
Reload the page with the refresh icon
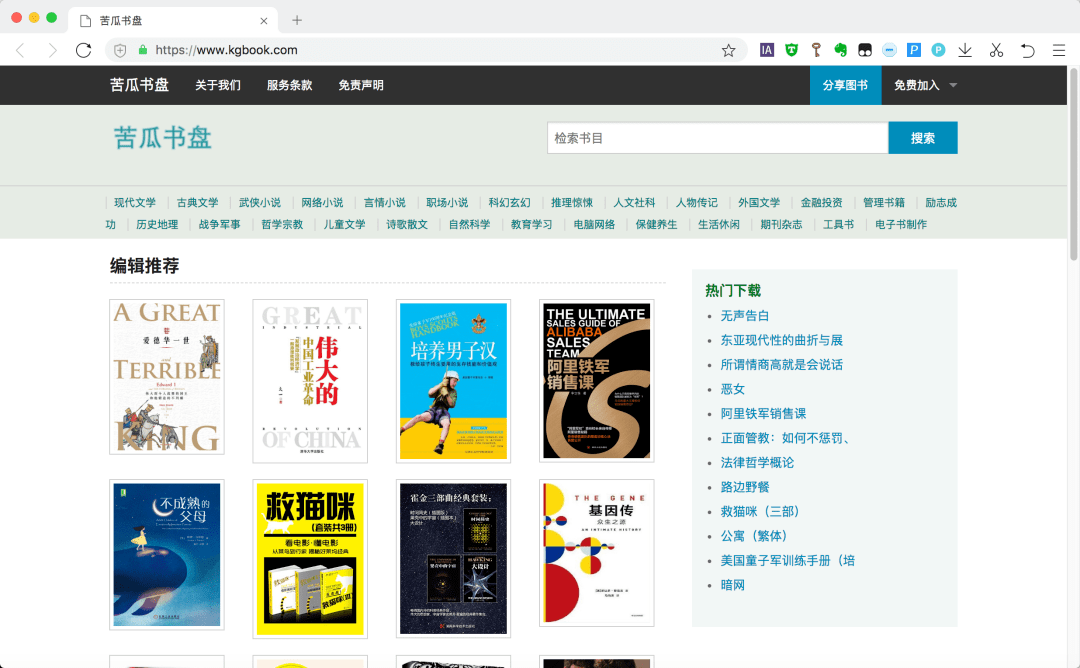tap(84, 50)
